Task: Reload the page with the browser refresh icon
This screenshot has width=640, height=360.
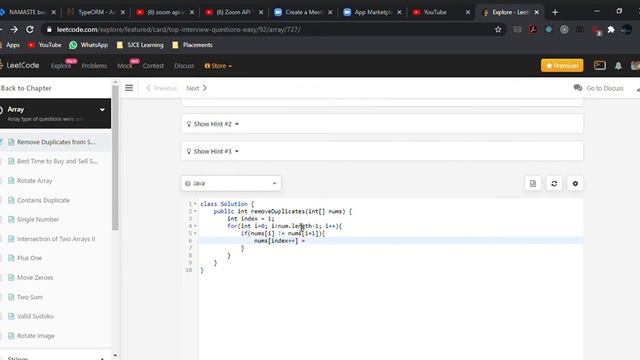Action: point(30,29)
